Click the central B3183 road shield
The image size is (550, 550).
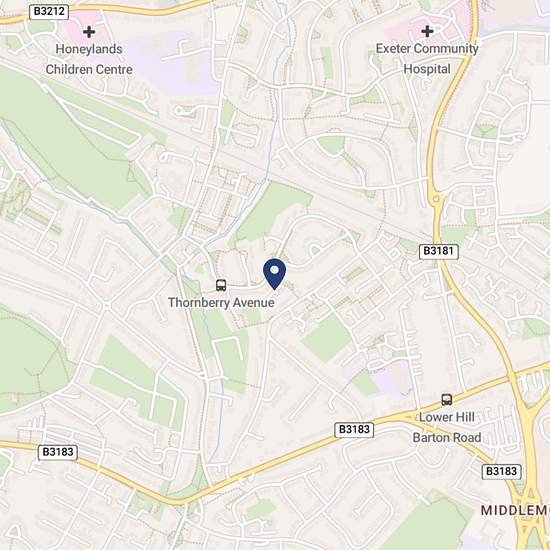354,430
